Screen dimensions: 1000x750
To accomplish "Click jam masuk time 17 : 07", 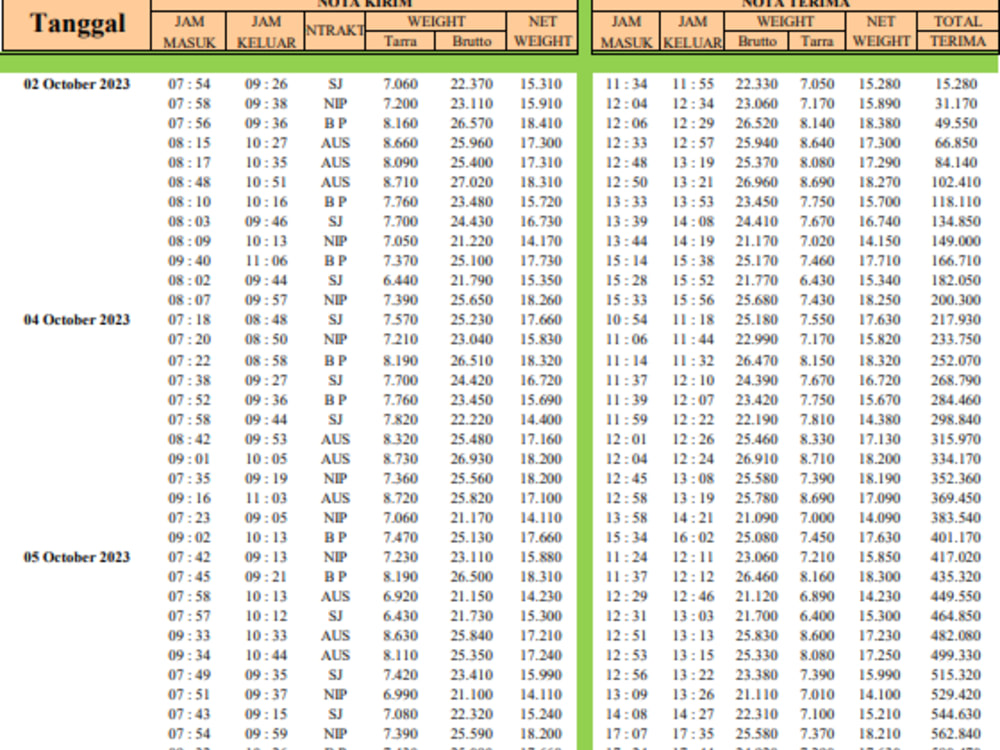I will 626,734.
